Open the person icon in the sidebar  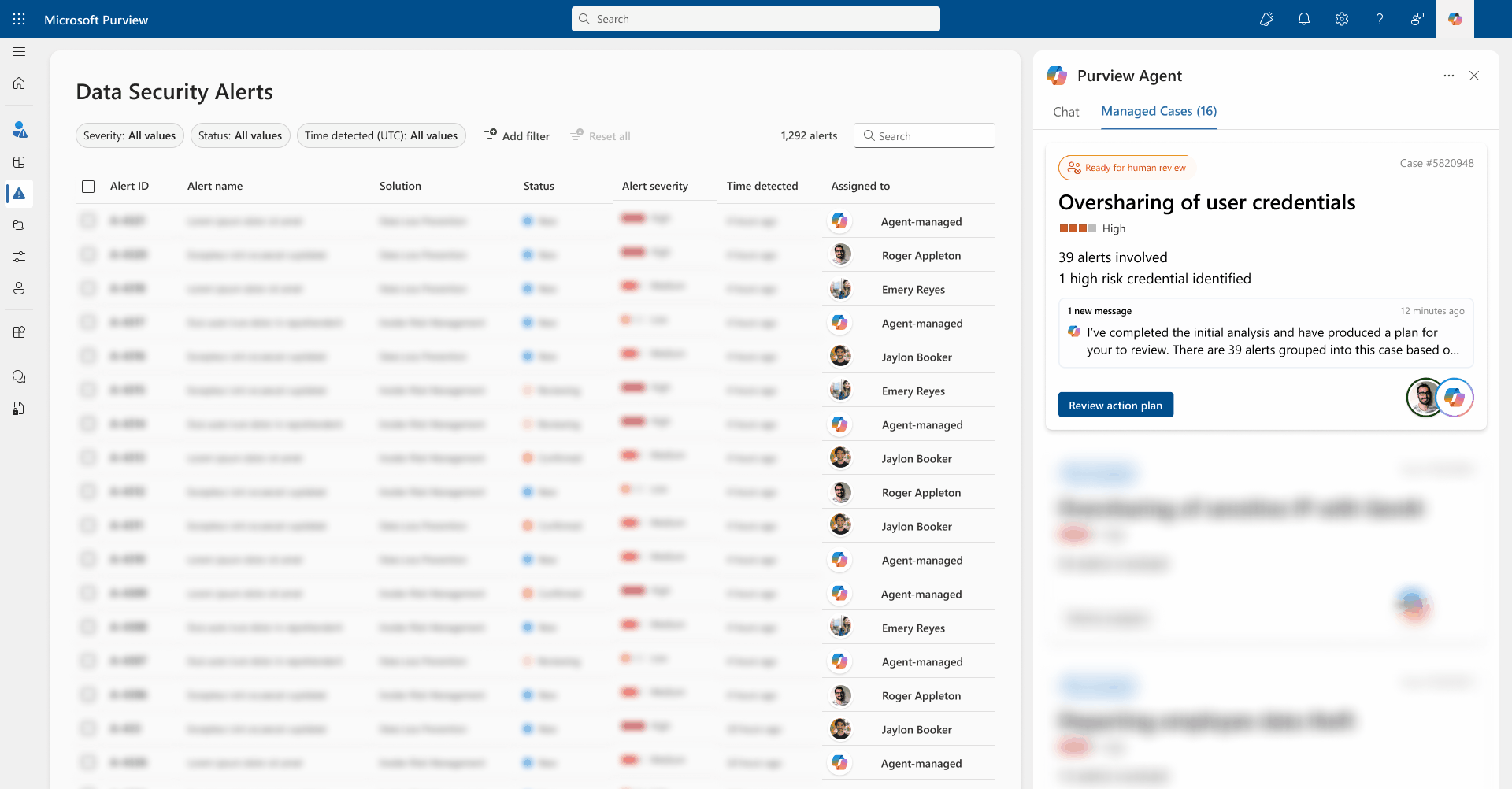[19, 288]
